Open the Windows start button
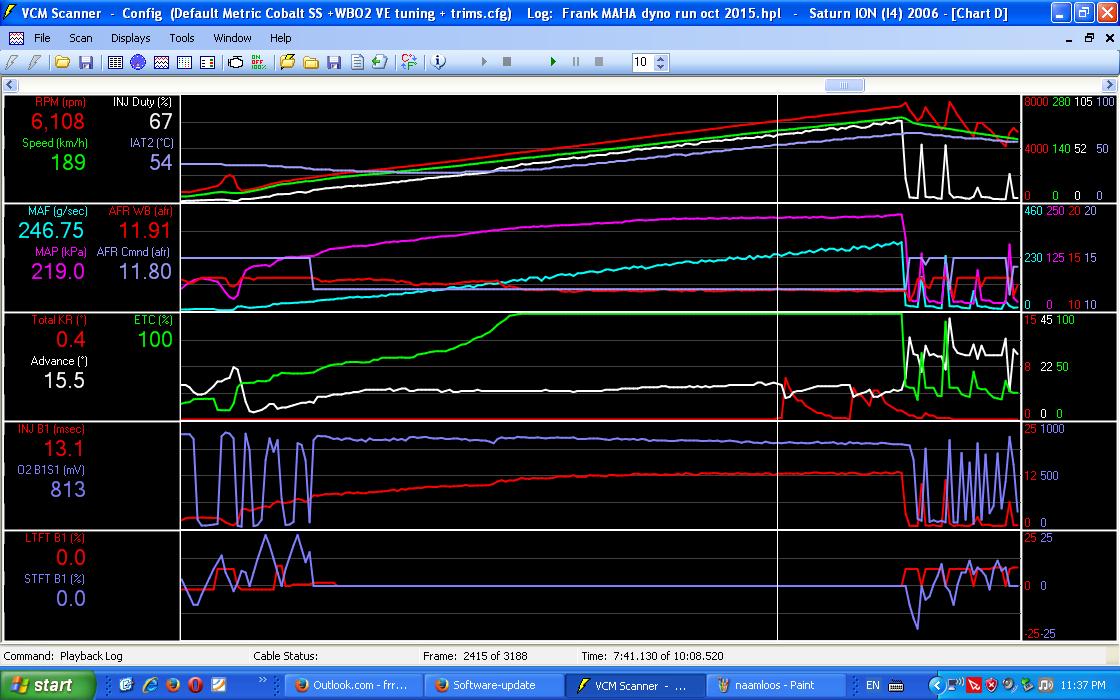Viewport: 1120px width, 700px height. coord(48,685)
